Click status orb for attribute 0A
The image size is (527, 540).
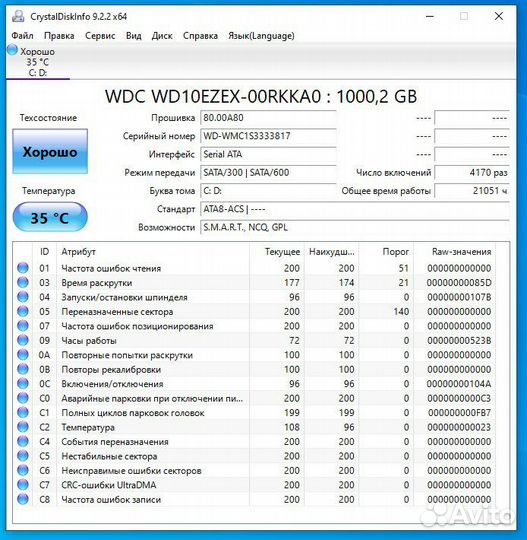pyautogui.click(x=23, y=355)
